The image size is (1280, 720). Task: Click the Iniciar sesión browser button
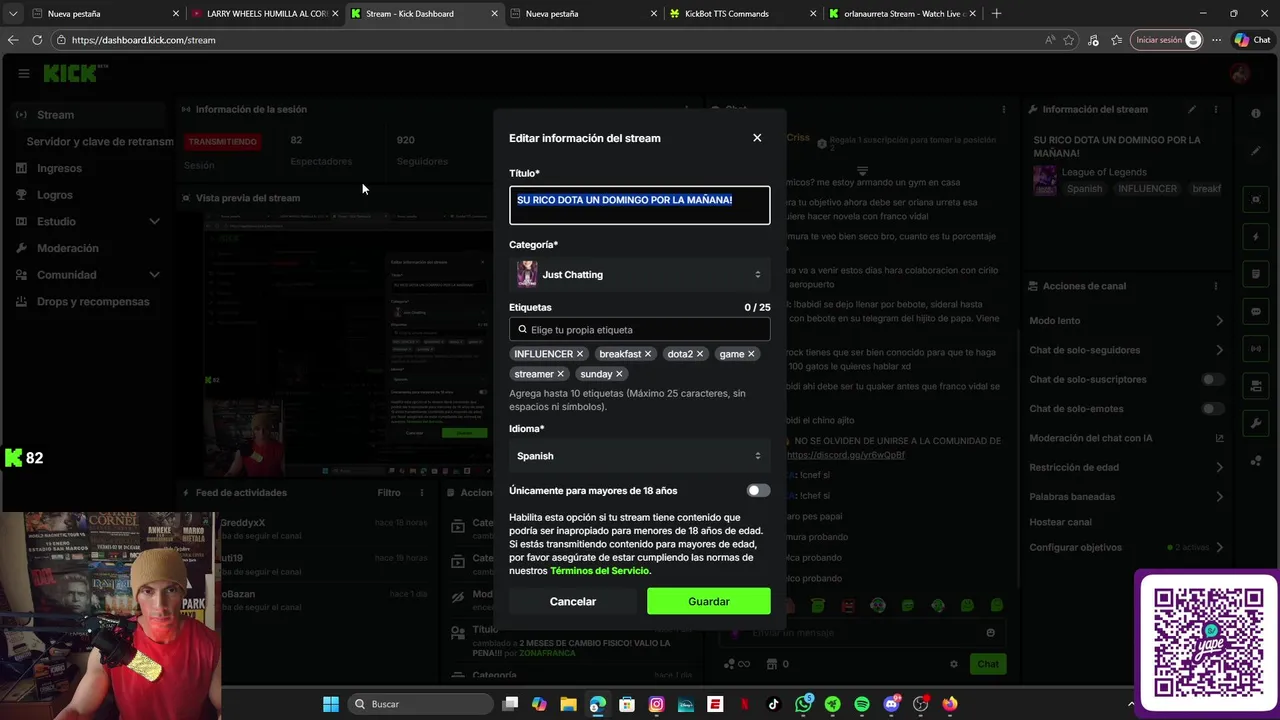pos(1165,40)
